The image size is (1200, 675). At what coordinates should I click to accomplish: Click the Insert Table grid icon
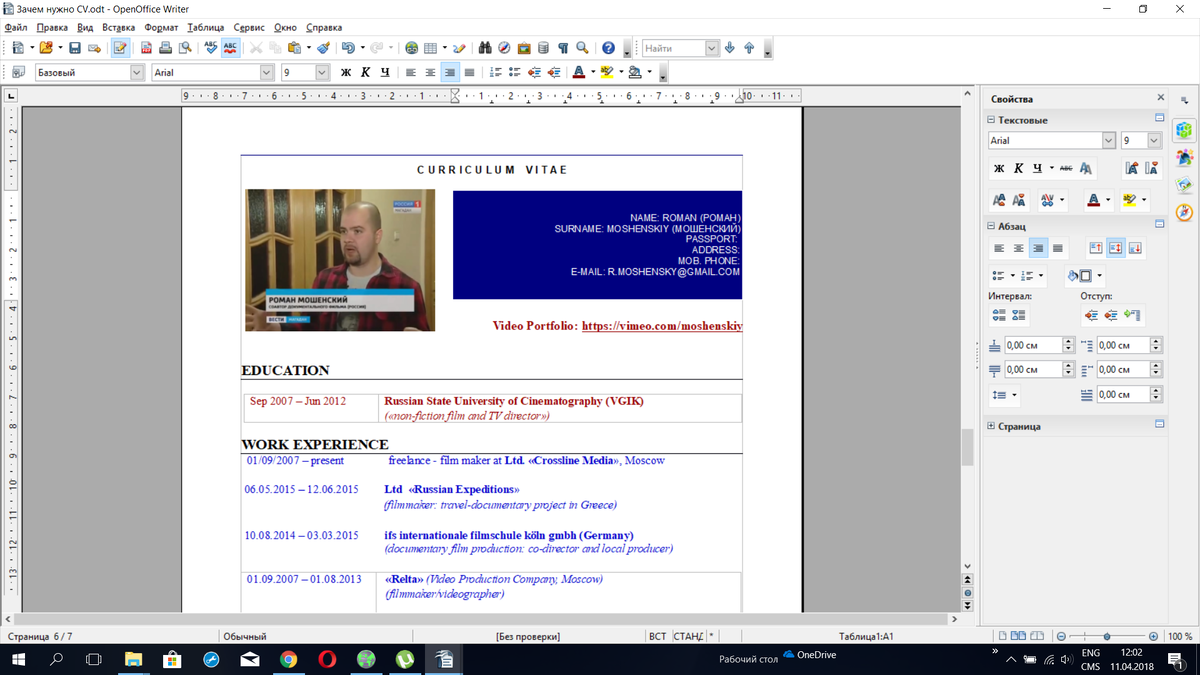pos(430,48)
